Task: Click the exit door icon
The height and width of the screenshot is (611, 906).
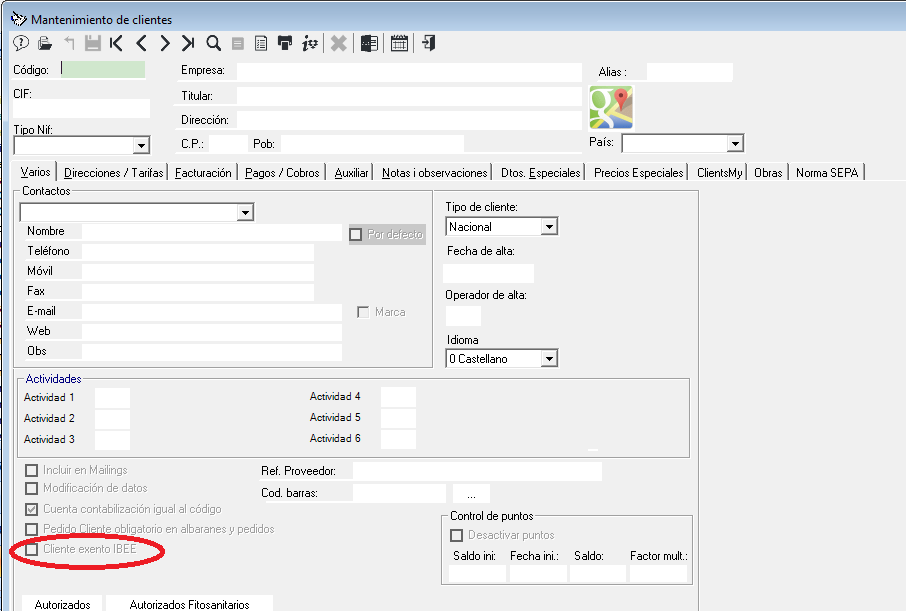Action: (x=429, y=43)
